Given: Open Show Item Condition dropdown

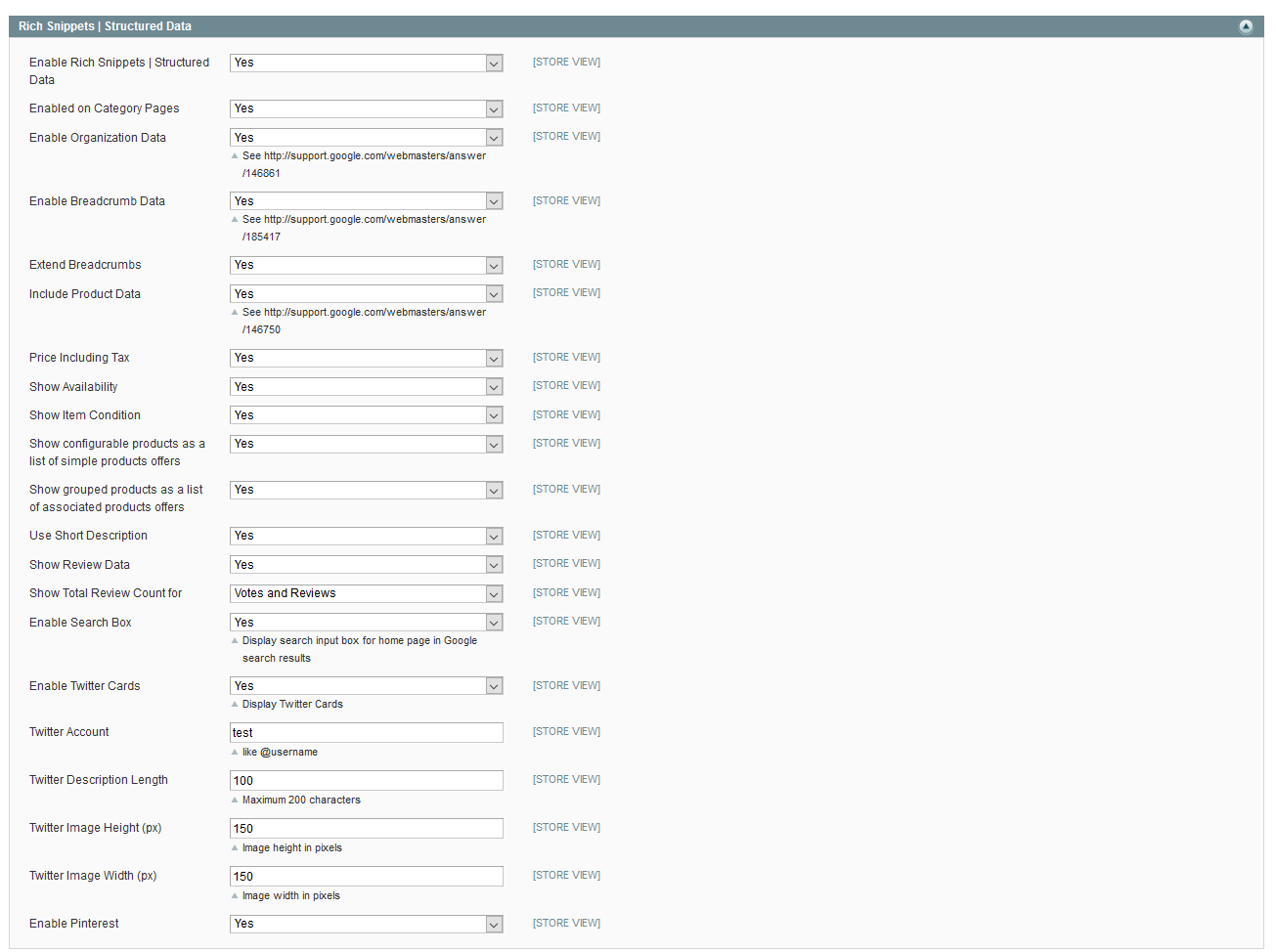Looking at the screenshot, I should pos(366,415).
